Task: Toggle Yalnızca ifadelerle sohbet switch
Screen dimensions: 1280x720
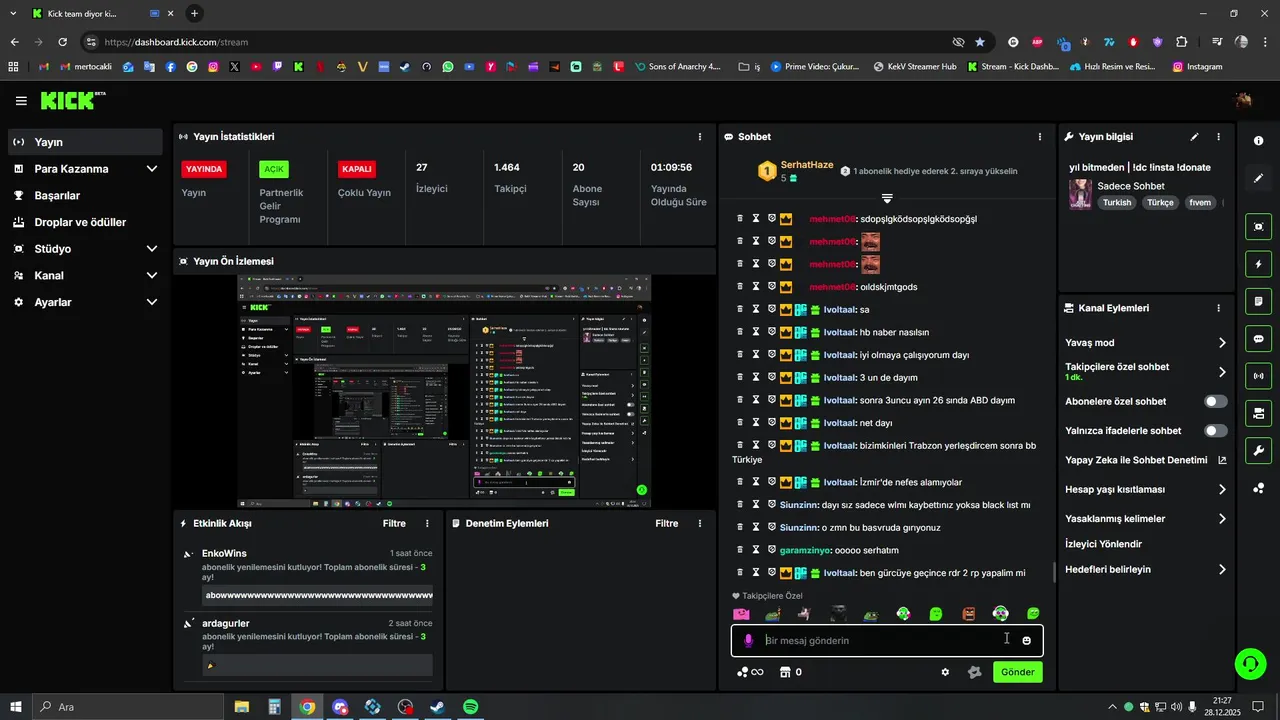Action: click(x=1216, y=431)
